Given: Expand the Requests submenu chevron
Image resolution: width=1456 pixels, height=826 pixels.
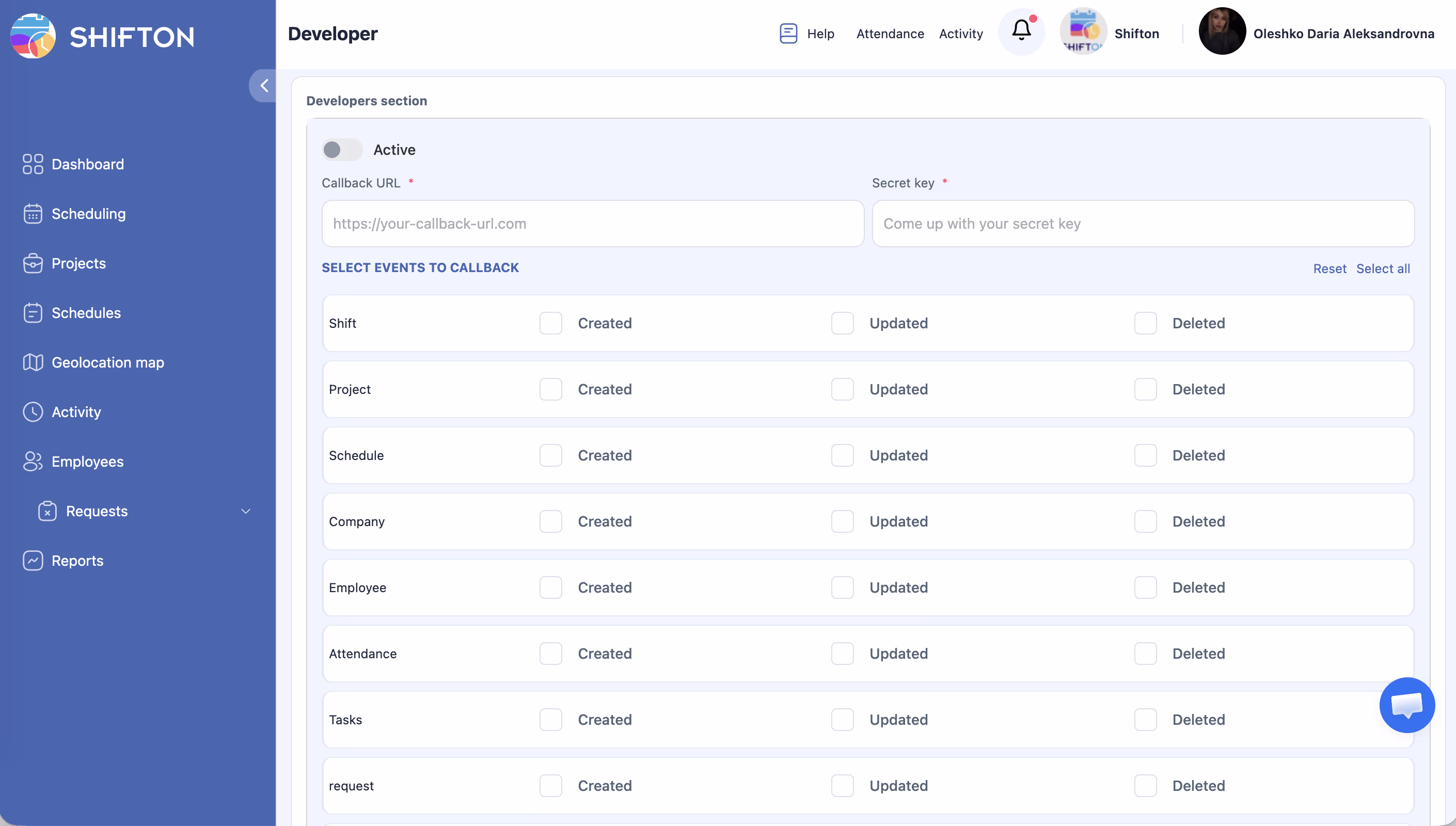Looking at the screenshot, I should pyautogui.click(x=246, y=511).
